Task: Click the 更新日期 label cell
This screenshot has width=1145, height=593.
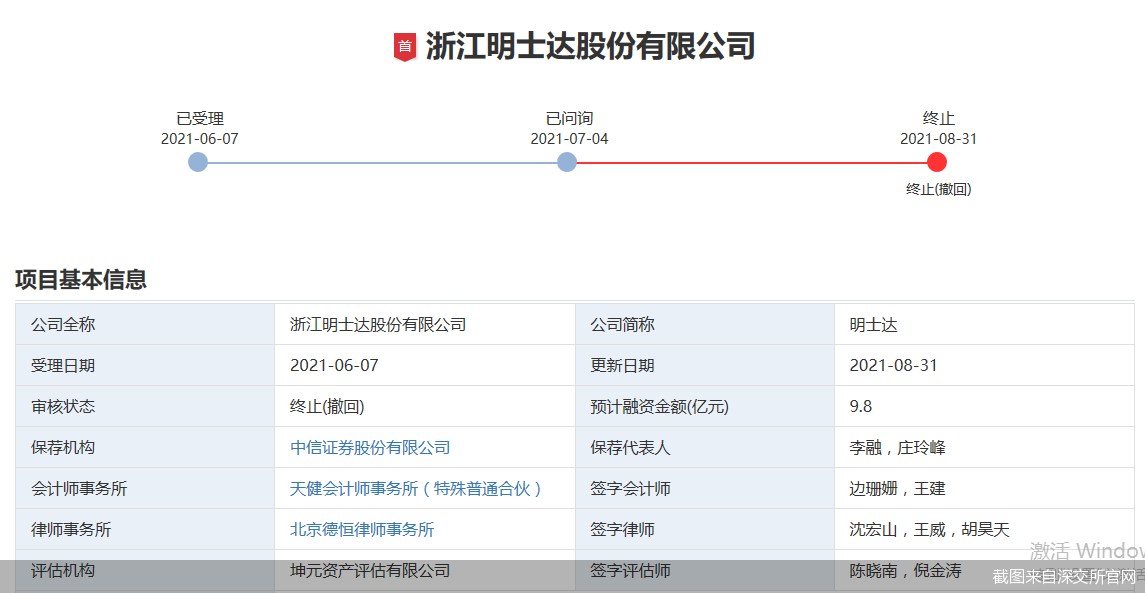Action: coord(705,365)
